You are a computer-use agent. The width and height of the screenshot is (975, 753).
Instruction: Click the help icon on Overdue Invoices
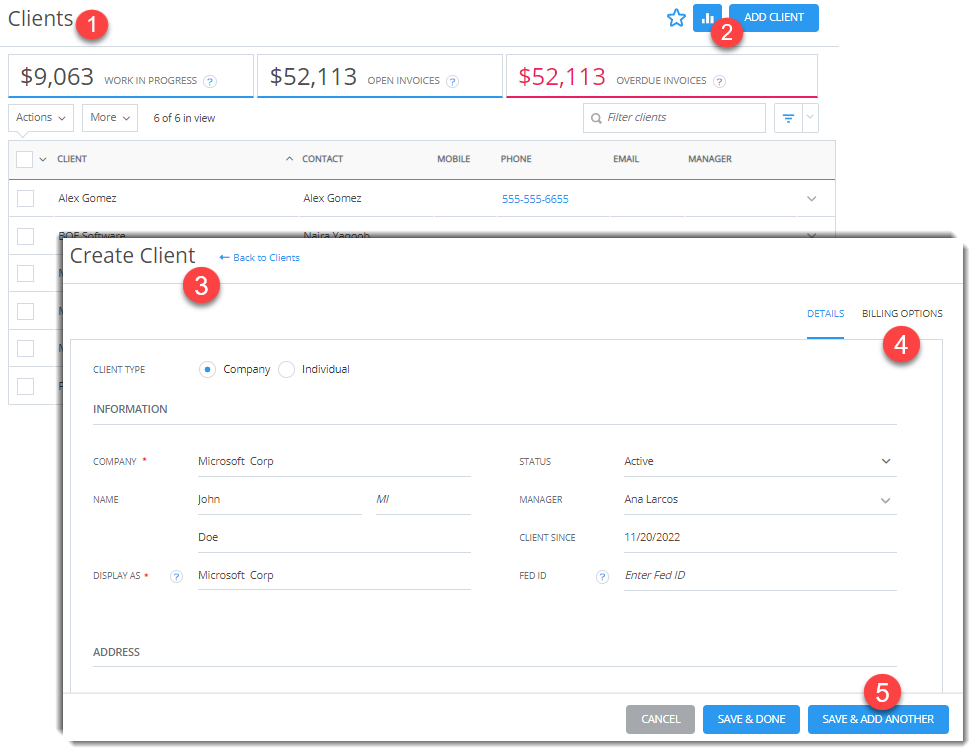(722, 81)
